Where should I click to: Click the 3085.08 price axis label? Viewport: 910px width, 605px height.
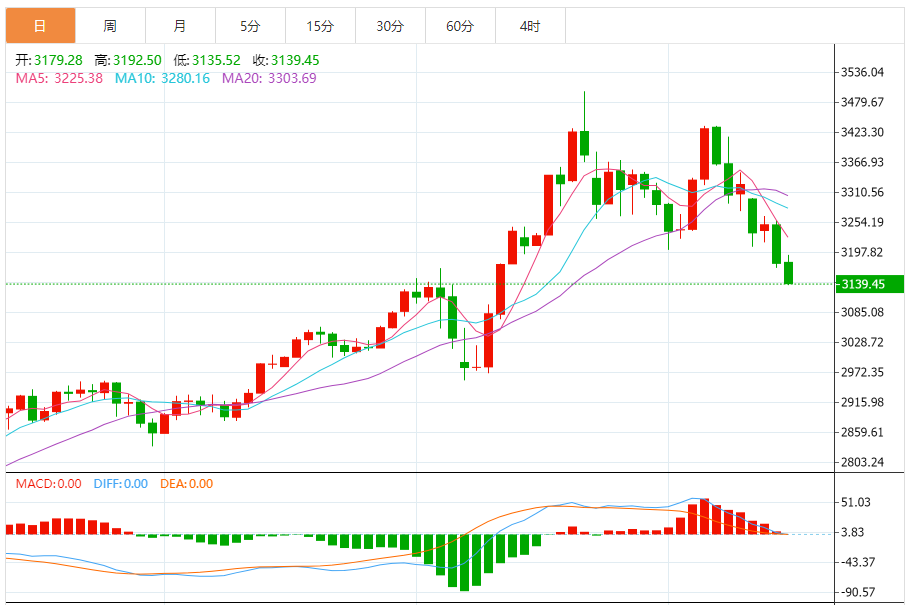[x=862, y=312]
